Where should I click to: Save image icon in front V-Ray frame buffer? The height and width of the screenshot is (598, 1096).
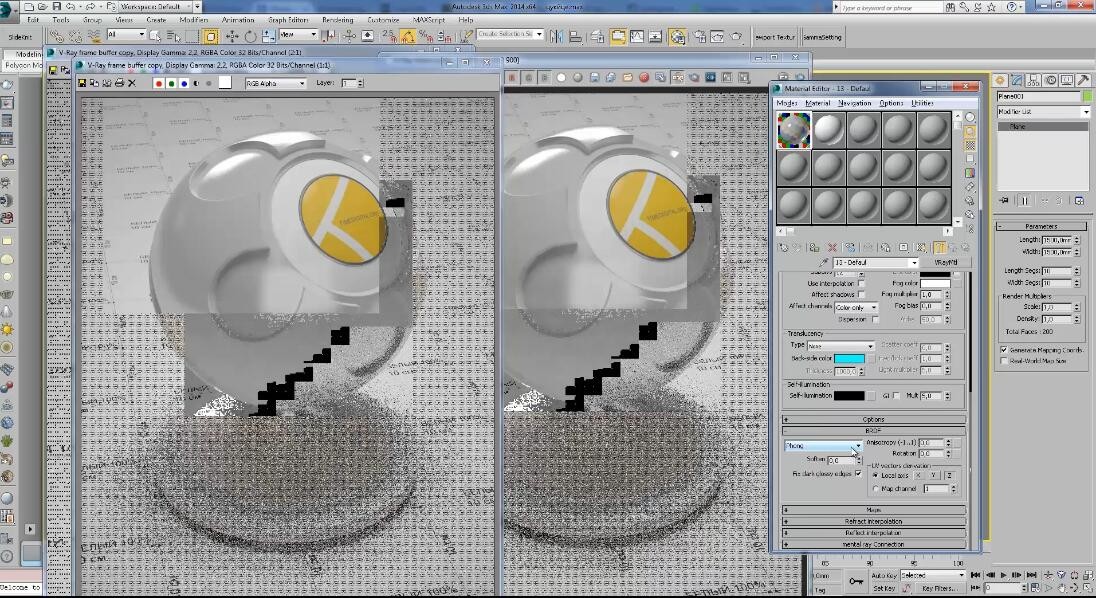[x=82, y=82]
